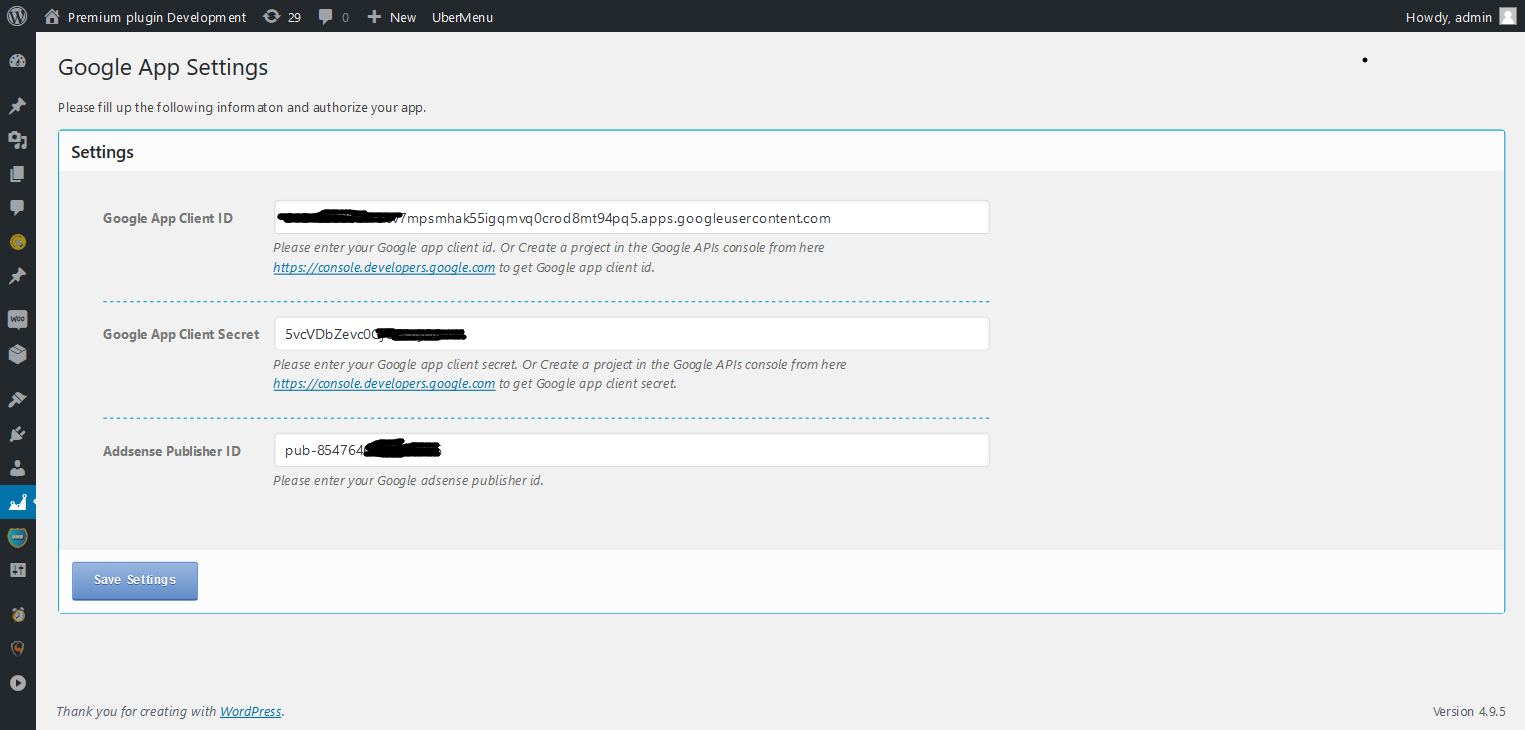Focus the Addsense Publisher ID field

(x=632, y=450)
